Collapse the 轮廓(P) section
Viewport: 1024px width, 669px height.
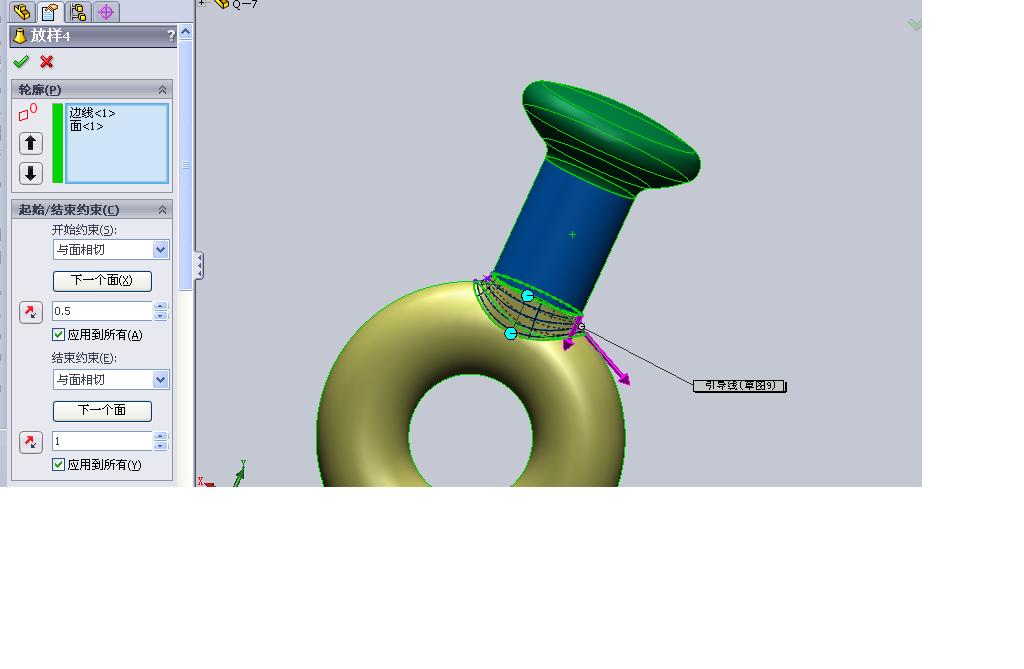(x=163, y=90)
